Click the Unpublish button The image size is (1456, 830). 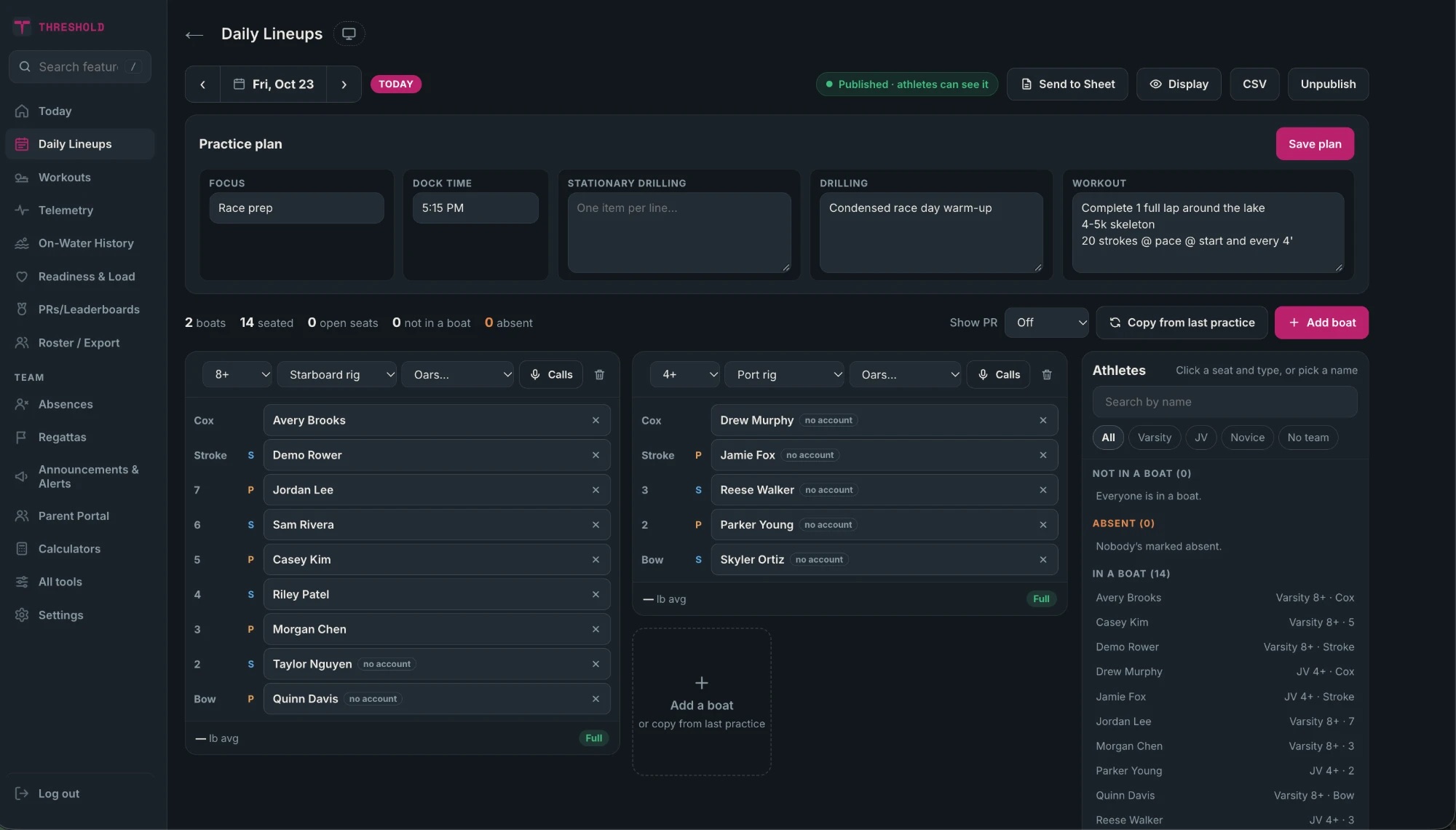pyautogui.click(x=1328, y=84)
